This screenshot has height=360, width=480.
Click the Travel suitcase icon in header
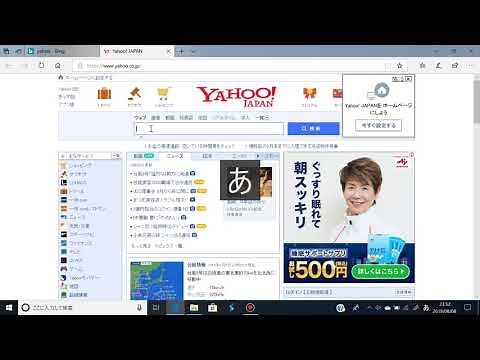[x=104, y=94]
